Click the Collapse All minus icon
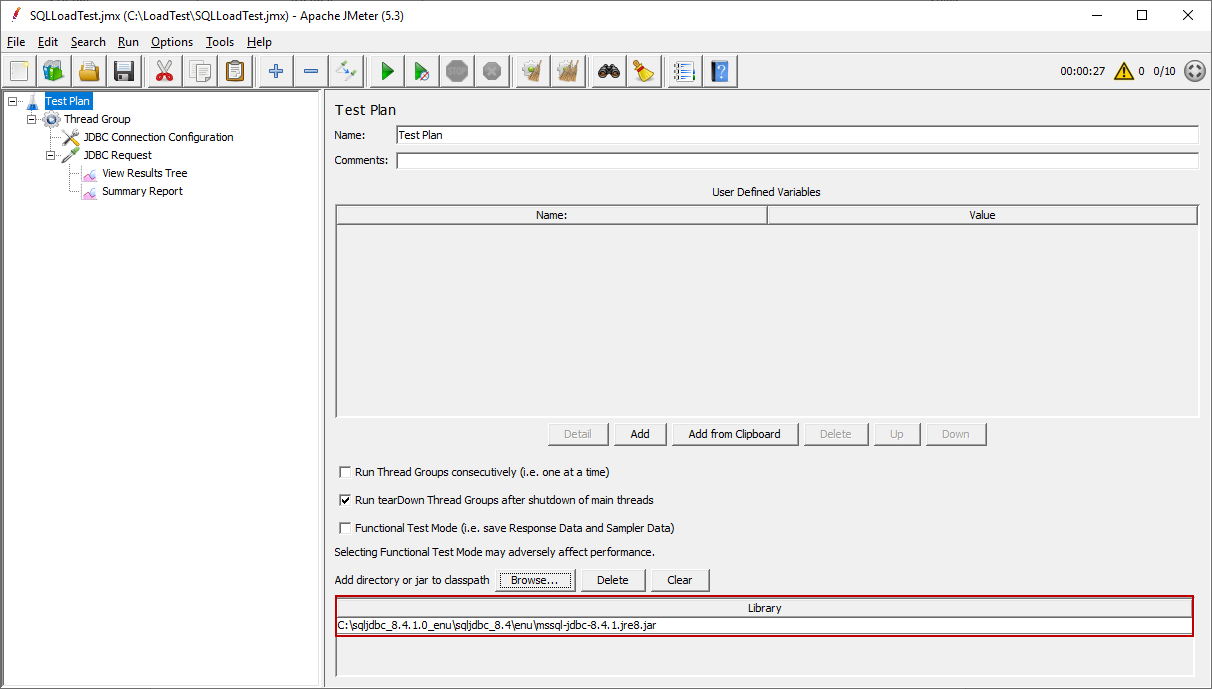The width and height of the screenshot is (1212, 689). point(311,71)
